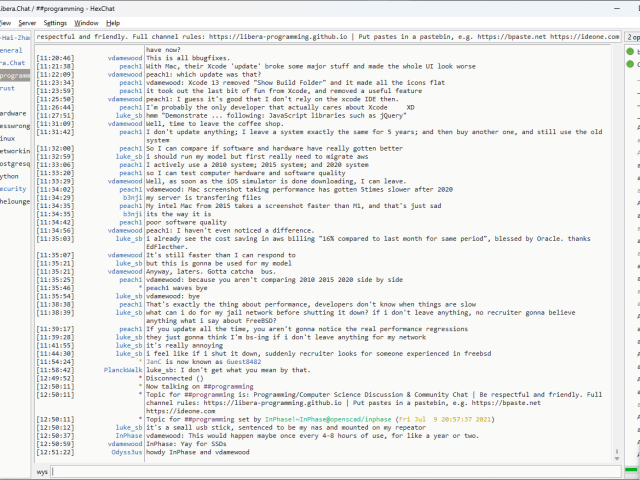640x480 pixels.
Task: Click the nickname button left of input
Action: (x=42, y=470)
